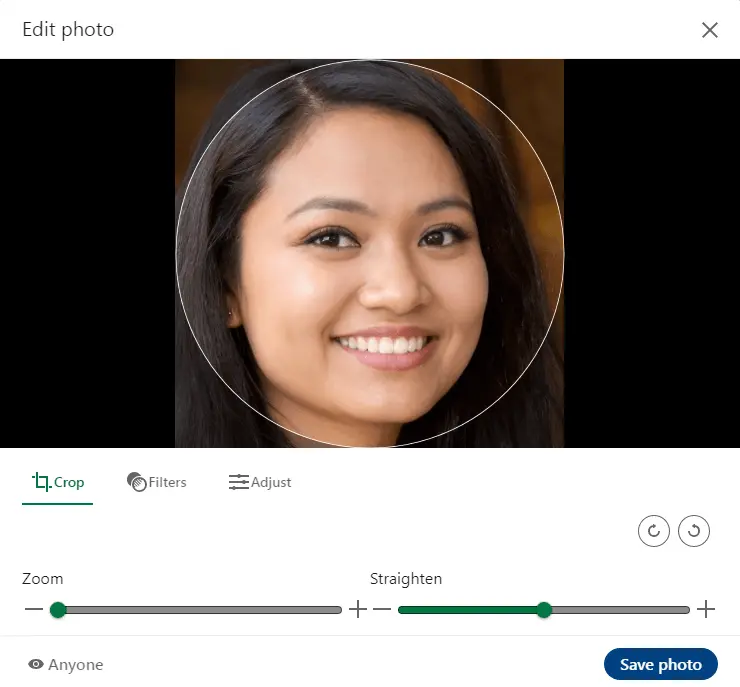Click the Straighten slider handle
740x687 pixels.
pos(544,610)
